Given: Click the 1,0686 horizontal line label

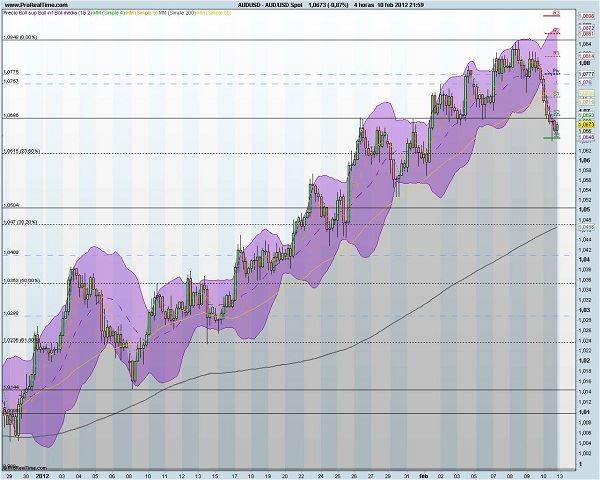Looking at the screenshot, I should 11,116.
